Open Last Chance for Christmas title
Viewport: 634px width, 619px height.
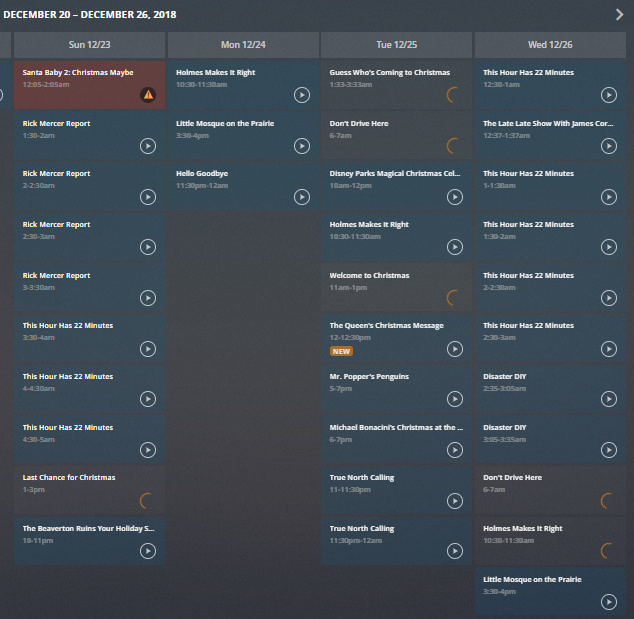click(69, 477)
